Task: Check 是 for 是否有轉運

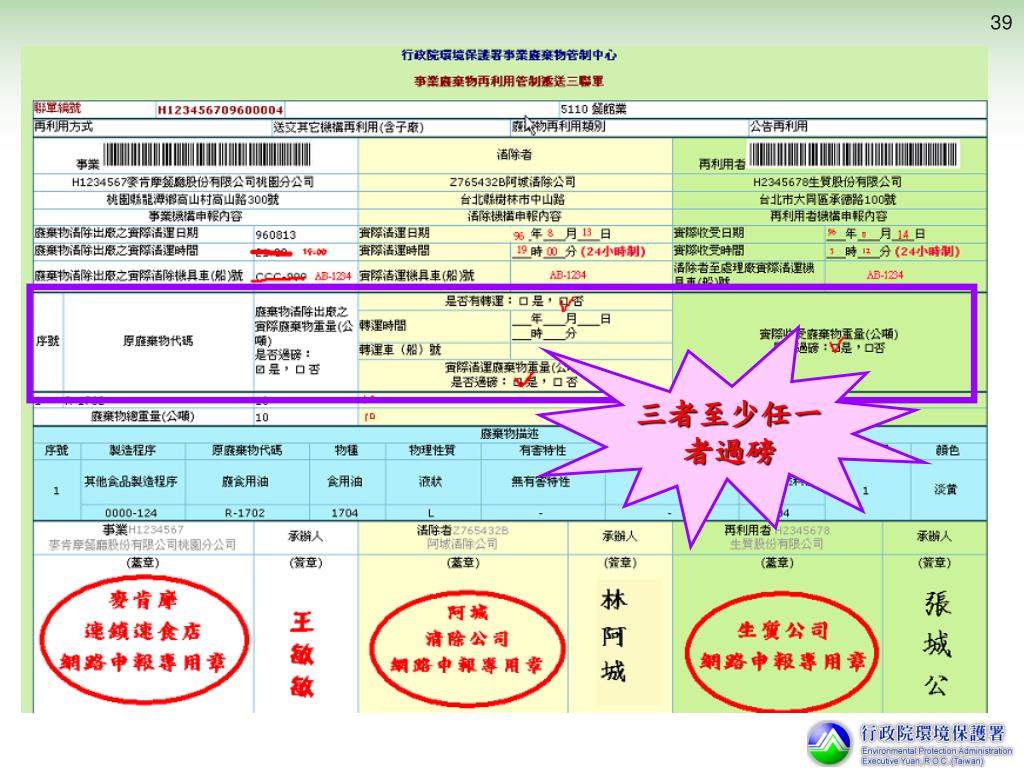Action: pos(524,302)
